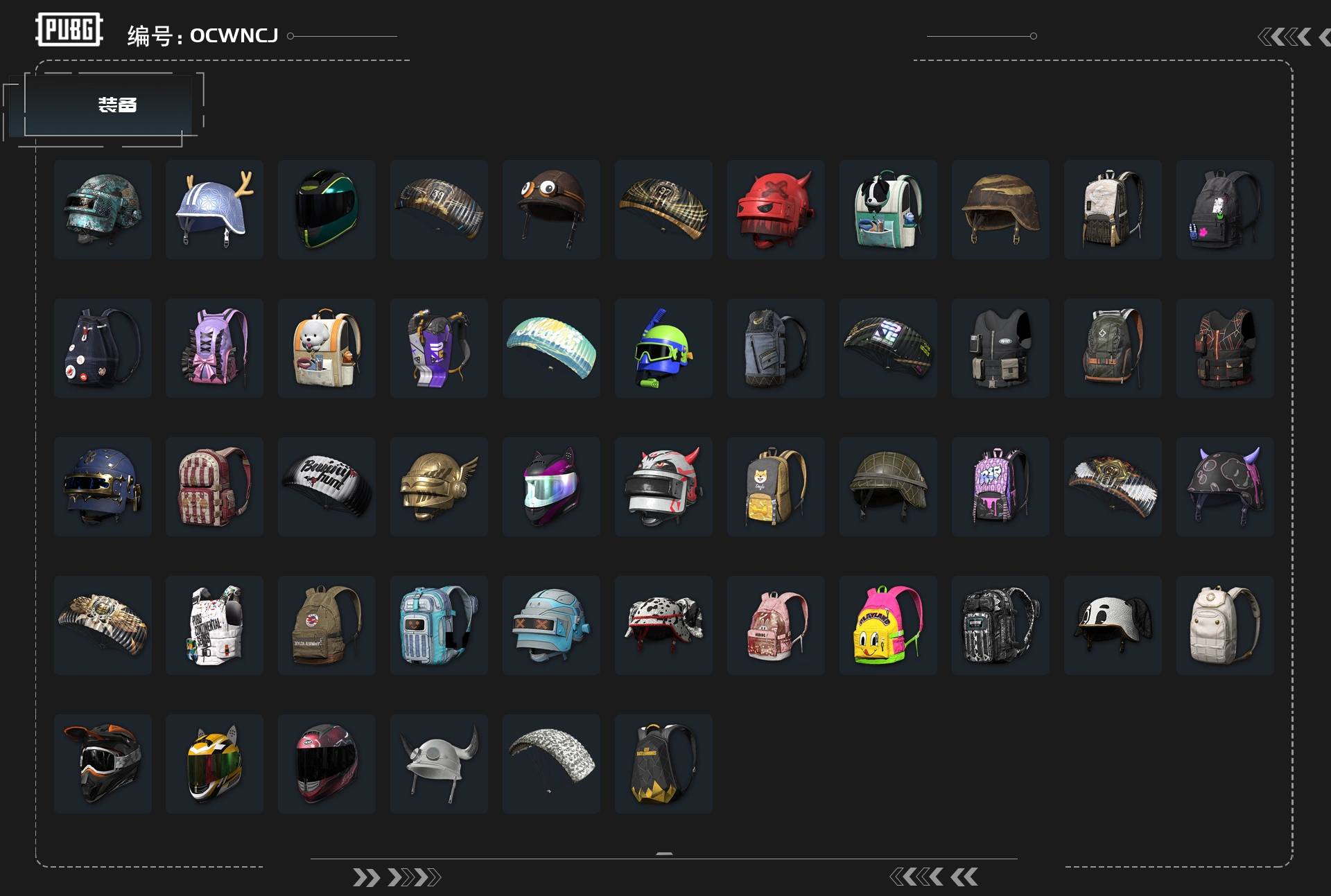Pick the blue helmet with reindeer antlers
Screen dimensions: 1331x896
pyautogui.click(x=215, y=209)
